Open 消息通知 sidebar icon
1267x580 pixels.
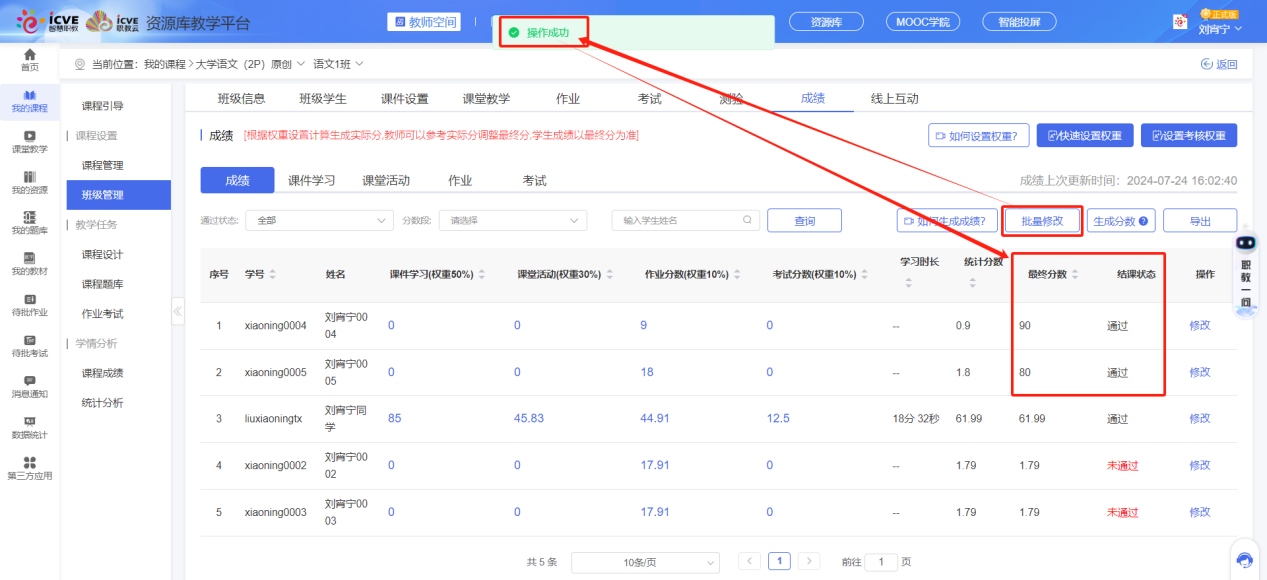click(30, 386)
